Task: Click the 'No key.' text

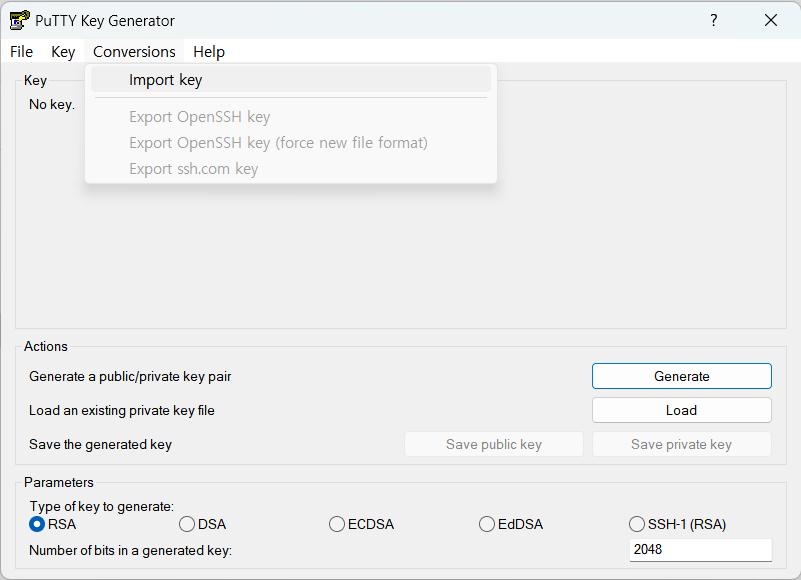Action: click(x=52, y=104)
